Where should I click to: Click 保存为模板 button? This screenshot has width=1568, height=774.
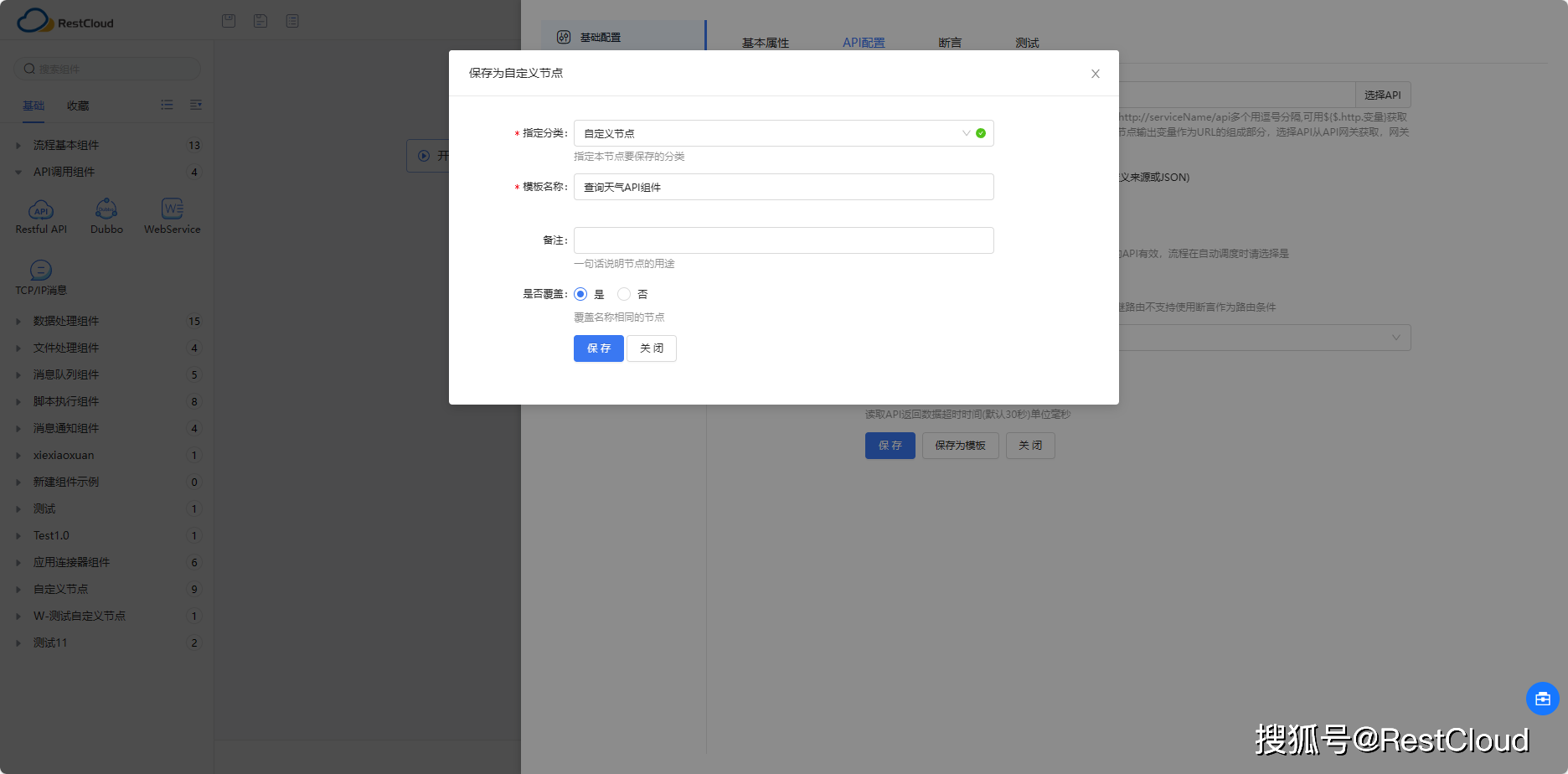click(961, 446)
